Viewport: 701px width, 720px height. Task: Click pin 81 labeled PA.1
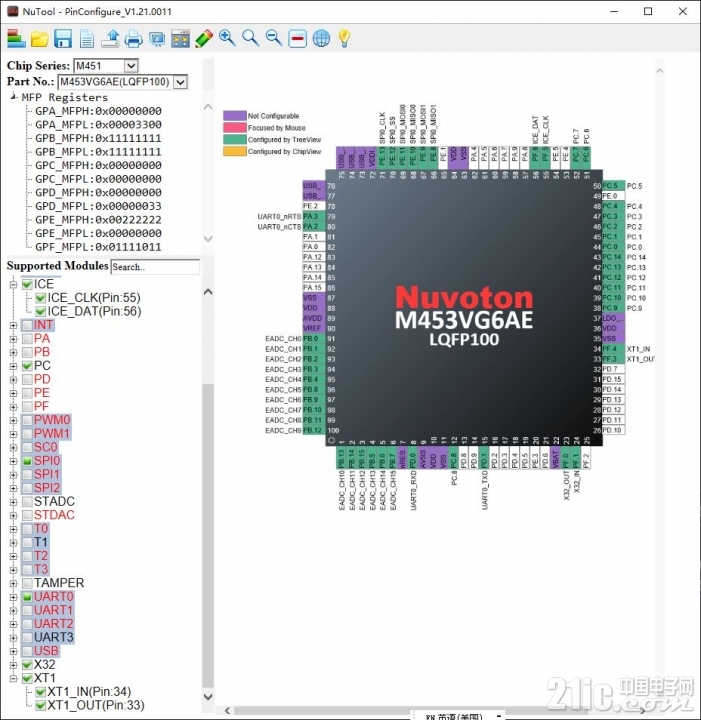(x=314, y=237)
